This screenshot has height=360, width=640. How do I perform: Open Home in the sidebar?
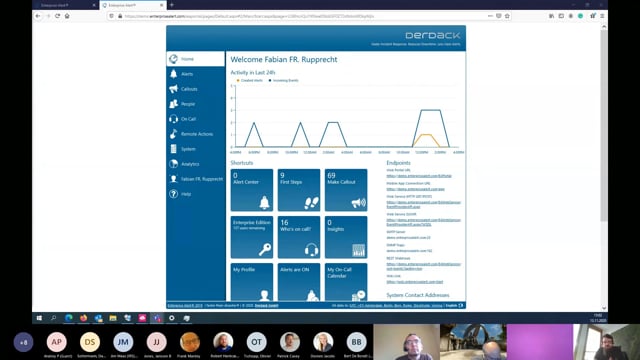(x=196, y=59)
